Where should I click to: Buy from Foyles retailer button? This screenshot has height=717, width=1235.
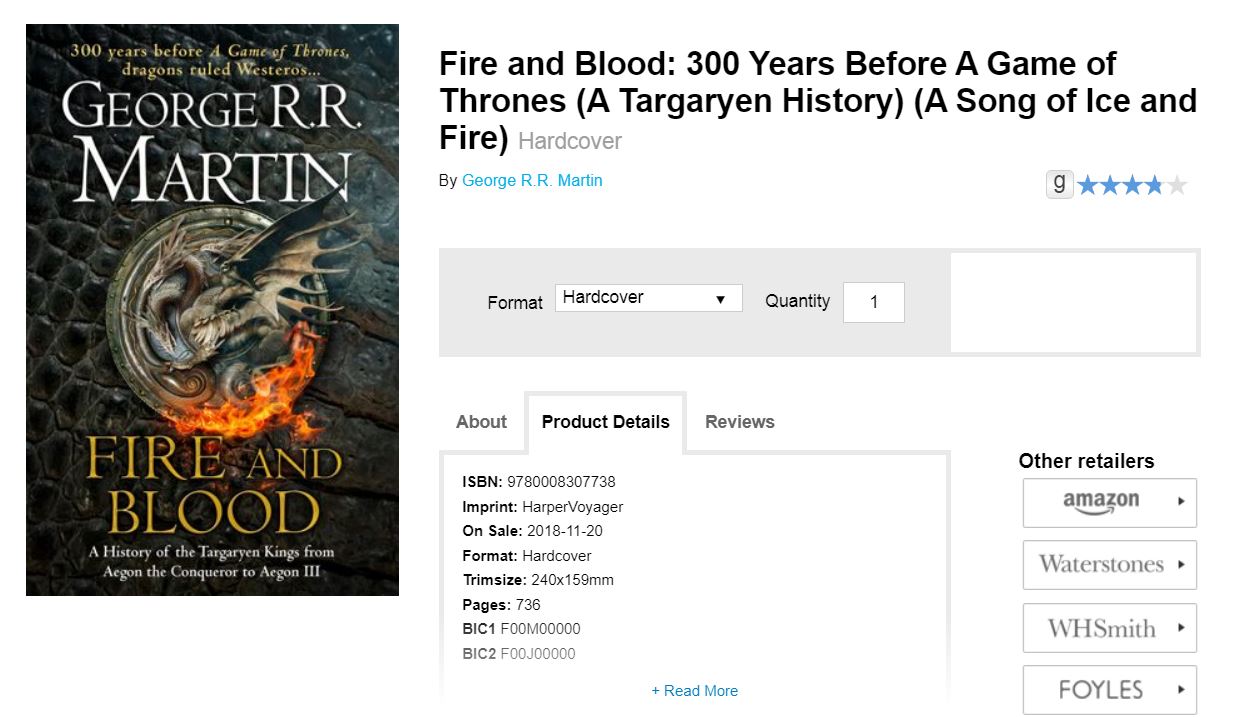point(1109,690)
